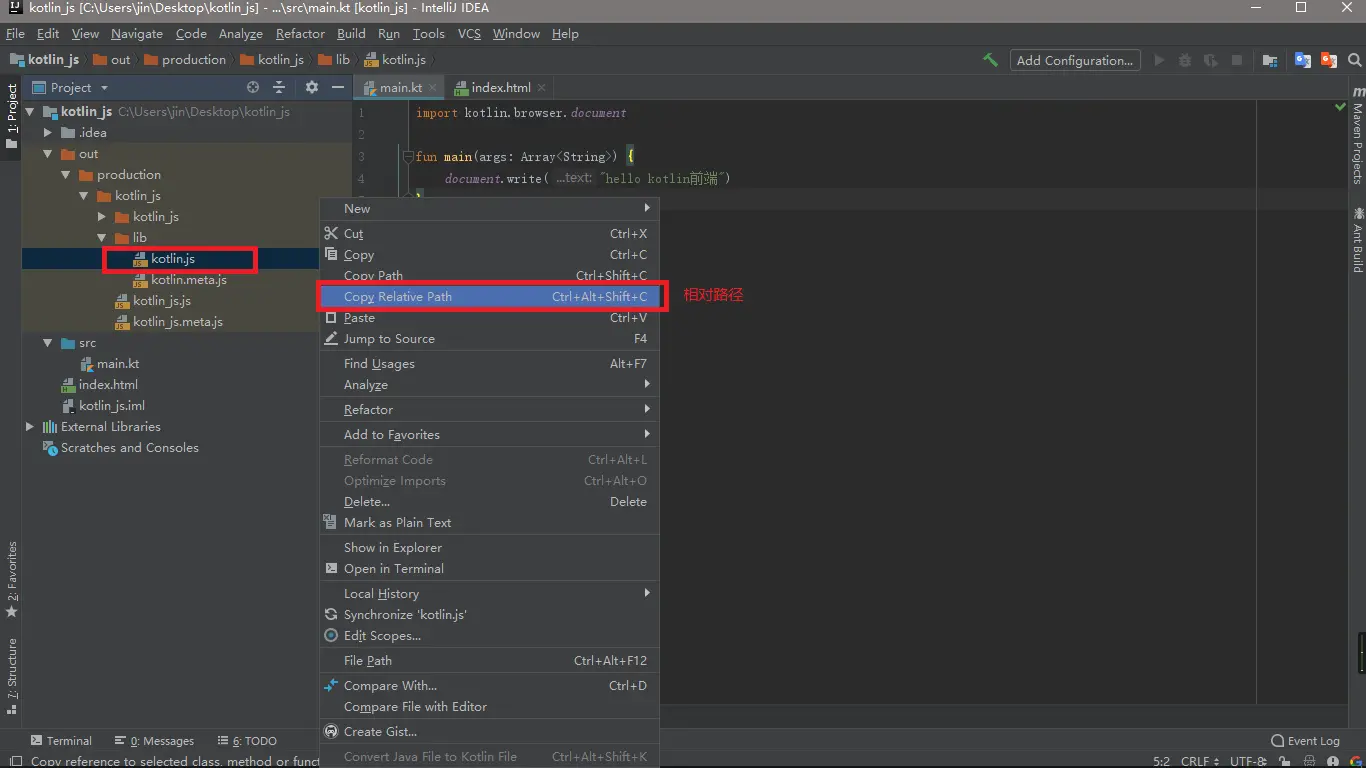Open the Build menu in menu bar
Viewport: 1366px width, 768px height.
351,34
